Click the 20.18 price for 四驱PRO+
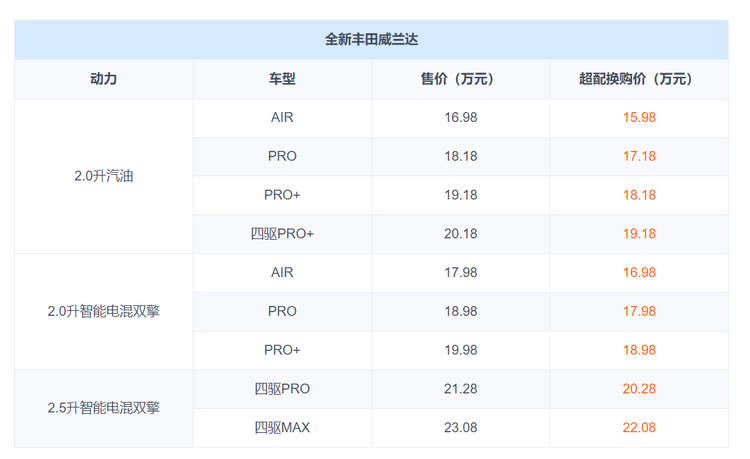This screenshot has height=459, width=750. click(x=460, y=234)
